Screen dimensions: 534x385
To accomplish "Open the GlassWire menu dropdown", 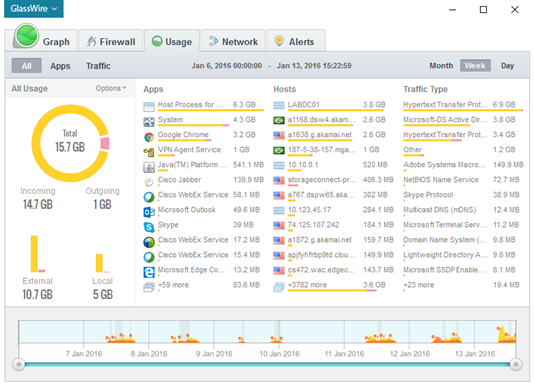I will pyautogui.click(x=34, y=9).
